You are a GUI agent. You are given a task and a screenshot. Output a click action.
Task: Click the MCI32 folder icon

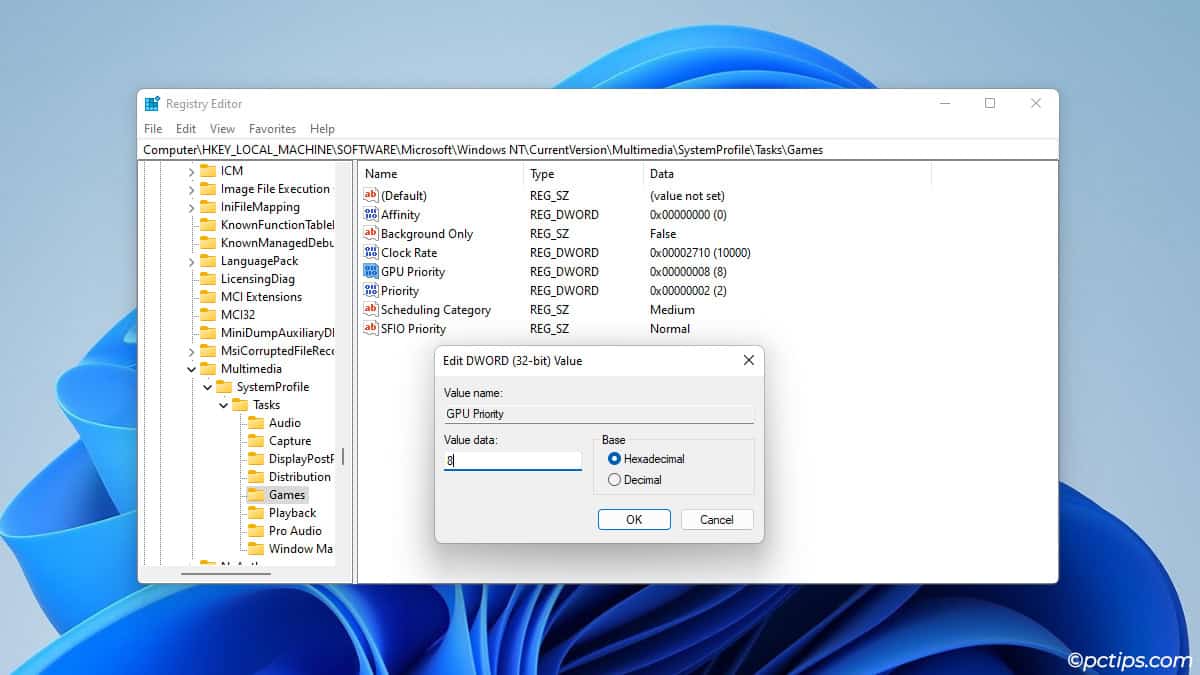point(208,315)
